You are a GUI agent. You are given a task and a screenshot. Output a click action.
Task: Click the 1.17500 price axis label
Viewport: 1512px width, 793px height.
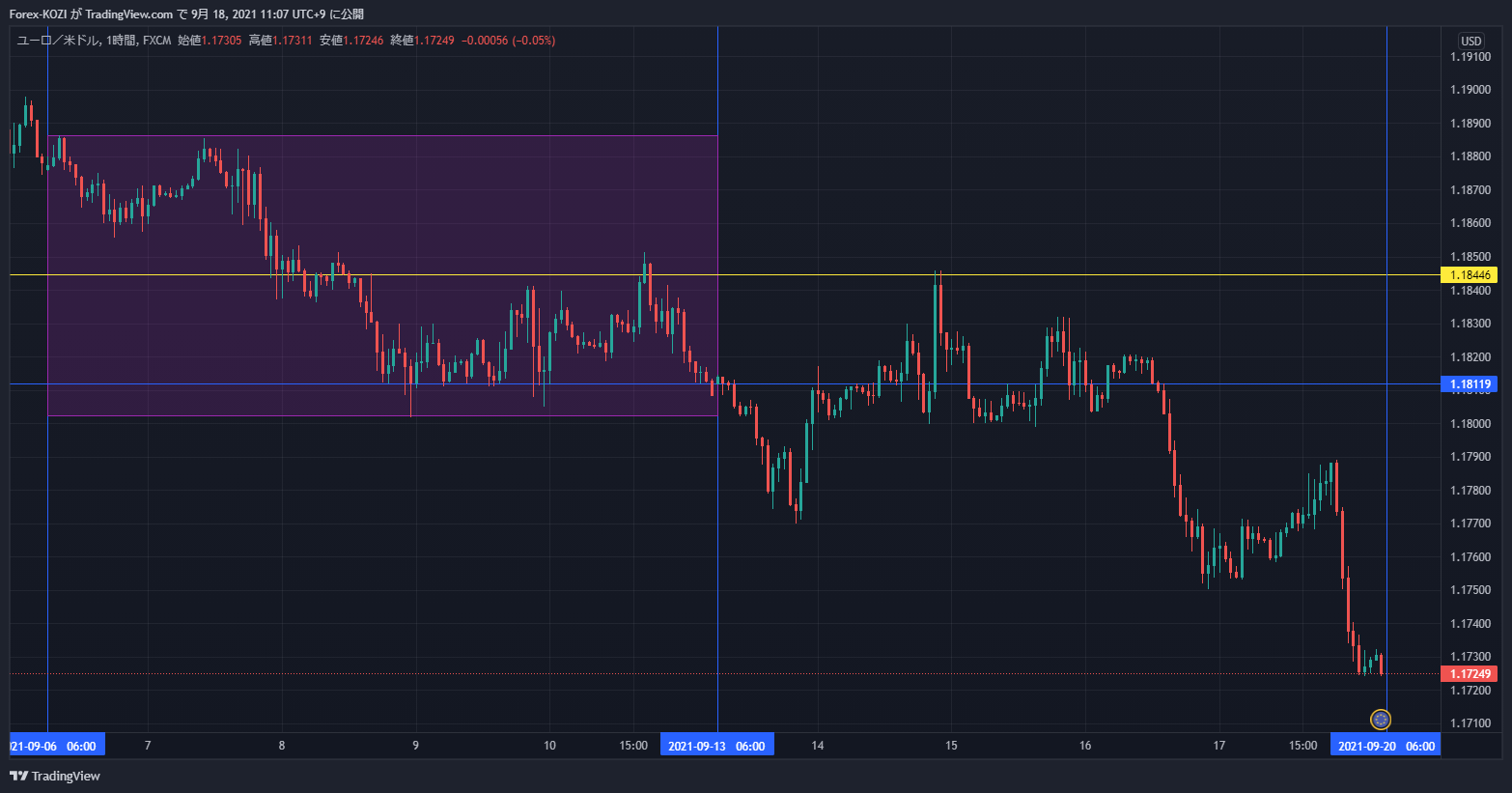pyautogui.click(x=1470, y=590)
